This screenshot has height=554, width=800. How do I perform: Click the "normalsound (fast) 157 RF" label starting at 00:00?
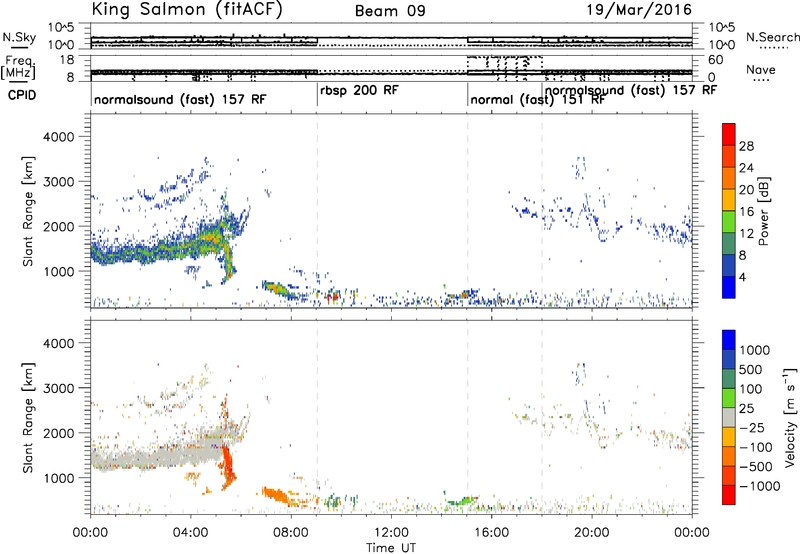click(180, 99)
